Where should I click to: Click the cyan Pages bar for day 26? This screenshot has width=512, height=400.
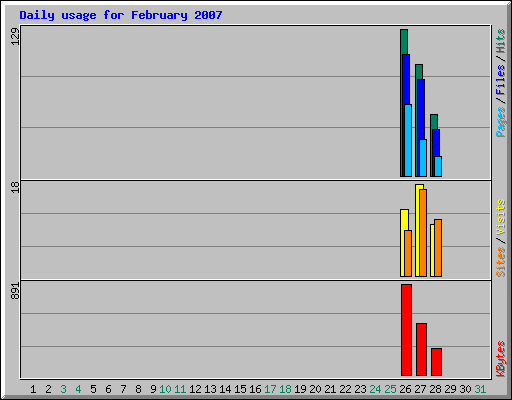[408, 140]
